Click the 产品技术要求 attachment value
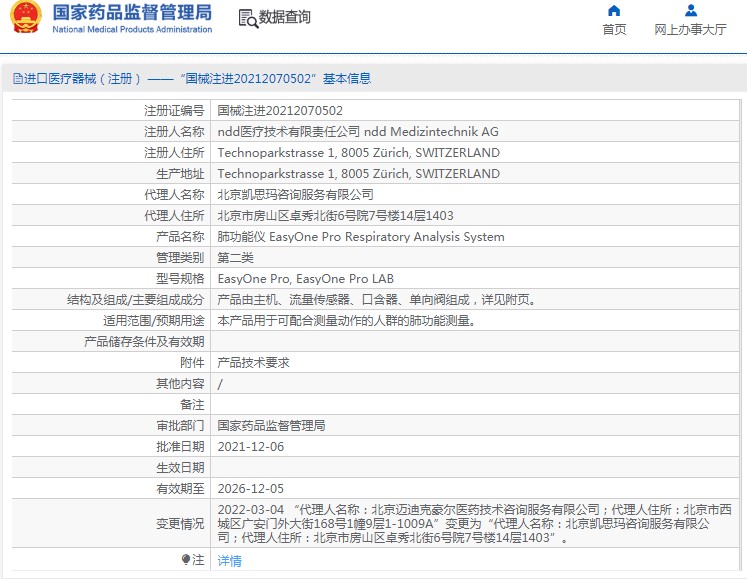Screen dimensions: 747x579 pyautogui.click(x=253, y=363)
